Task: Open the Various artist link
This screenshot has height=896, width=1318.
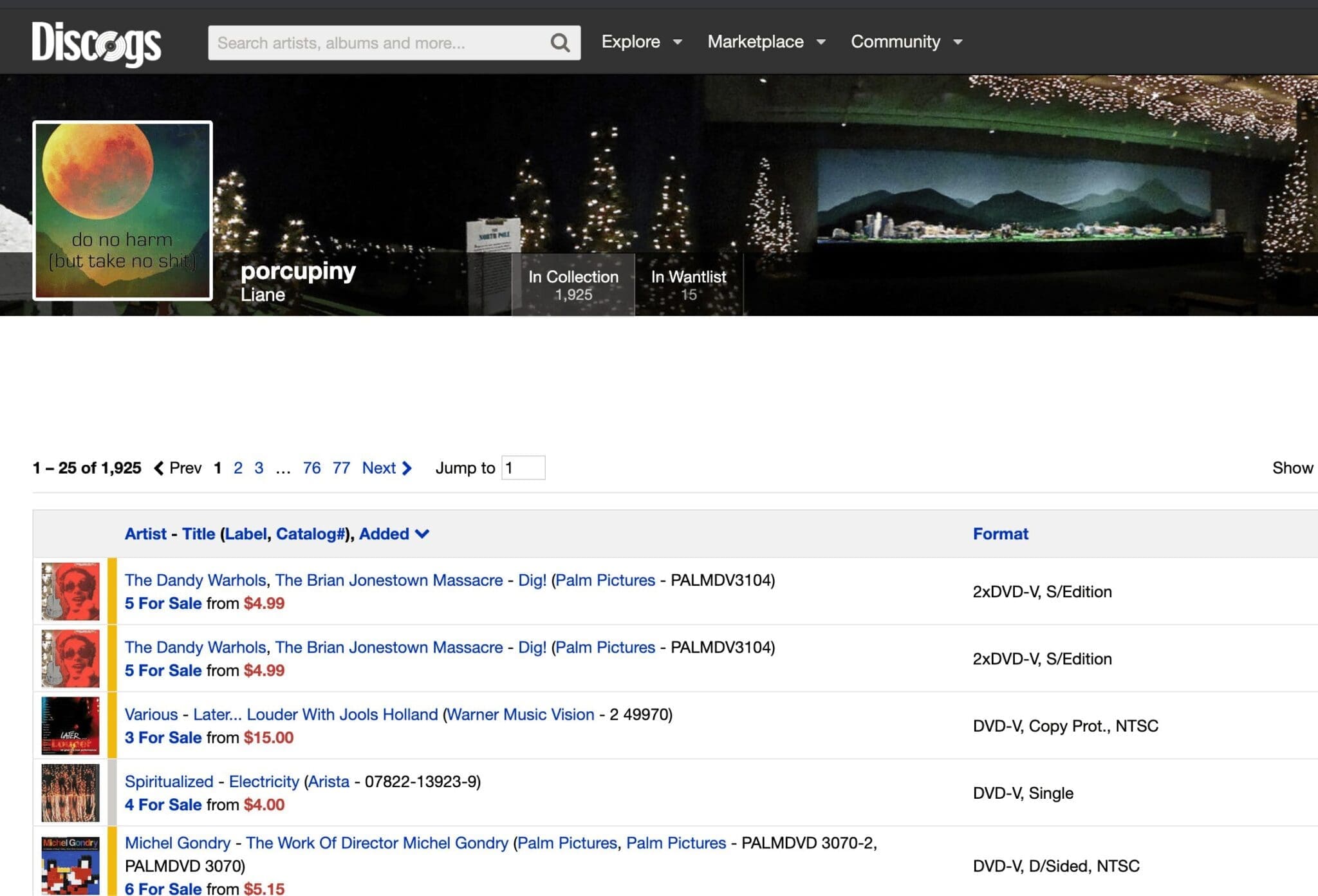Action: (x=151, y=714)
